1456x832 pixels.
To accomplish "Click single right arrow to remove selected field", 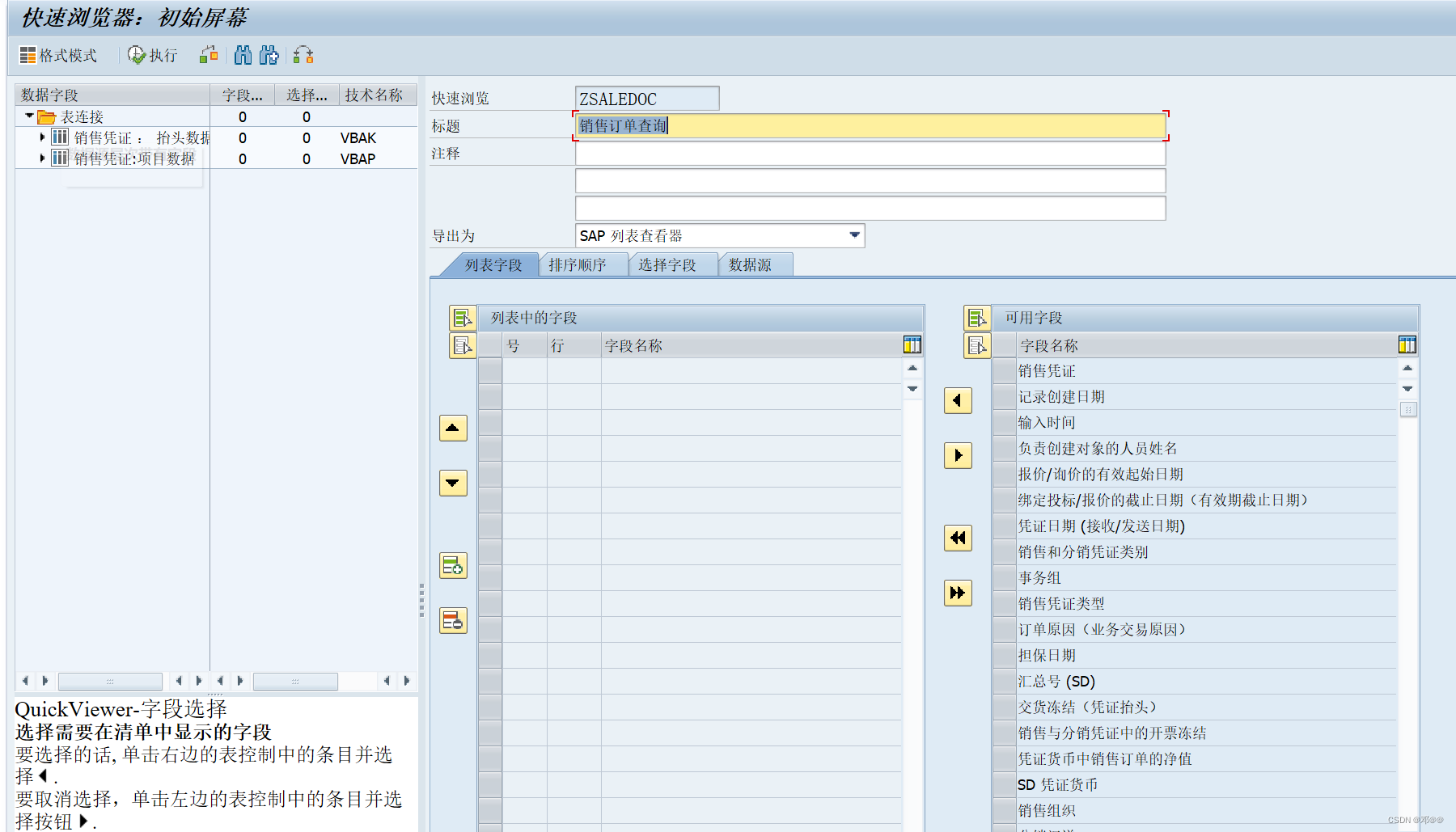I will 958,455.
